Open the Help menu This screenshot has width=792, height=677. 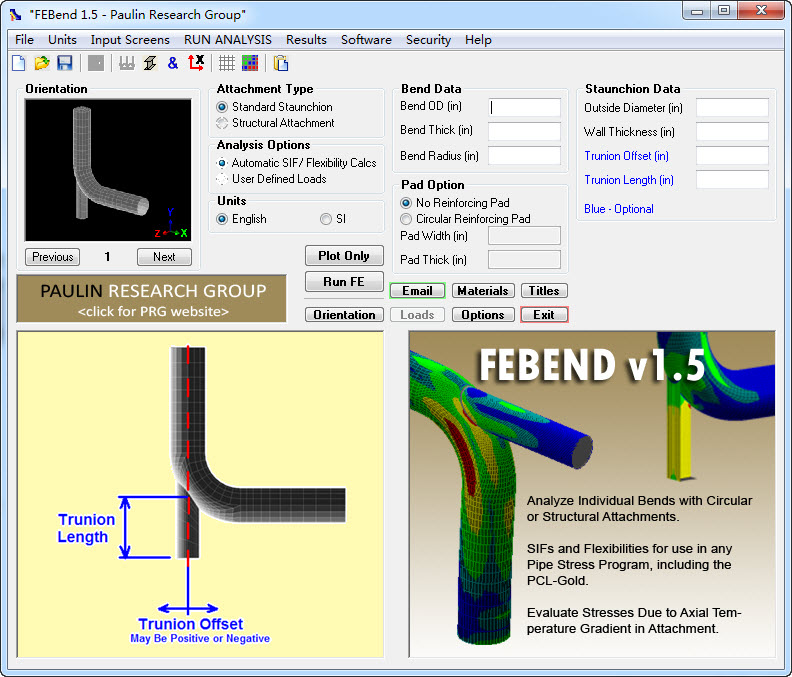[478, 40]
